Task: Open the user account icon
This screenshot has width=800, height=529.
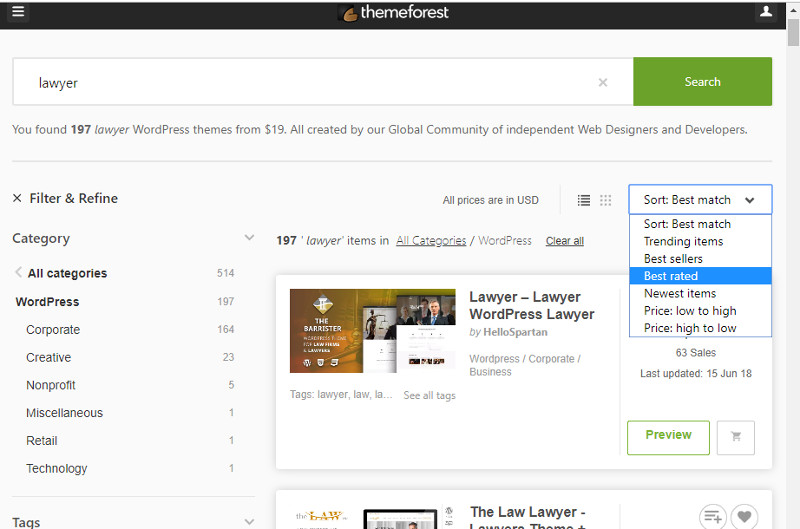Action: pos(766,11)
